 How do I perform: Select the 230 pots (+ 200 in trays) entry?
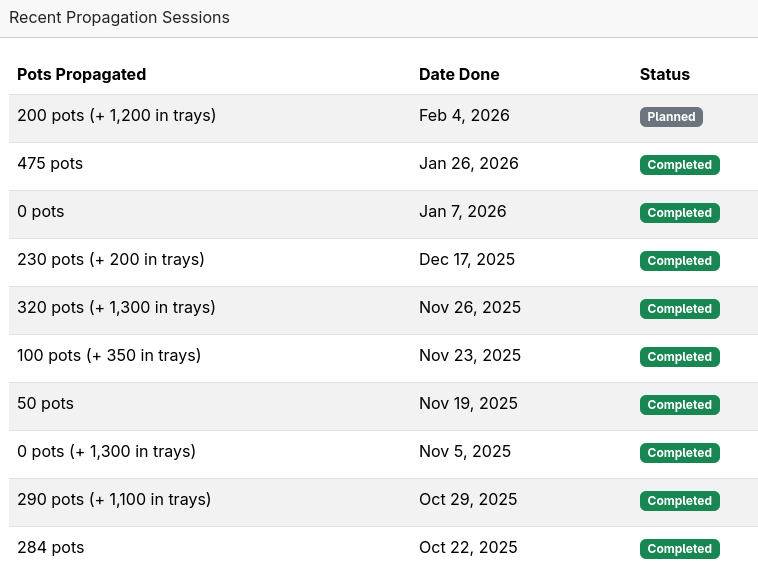tap(110, 260)
